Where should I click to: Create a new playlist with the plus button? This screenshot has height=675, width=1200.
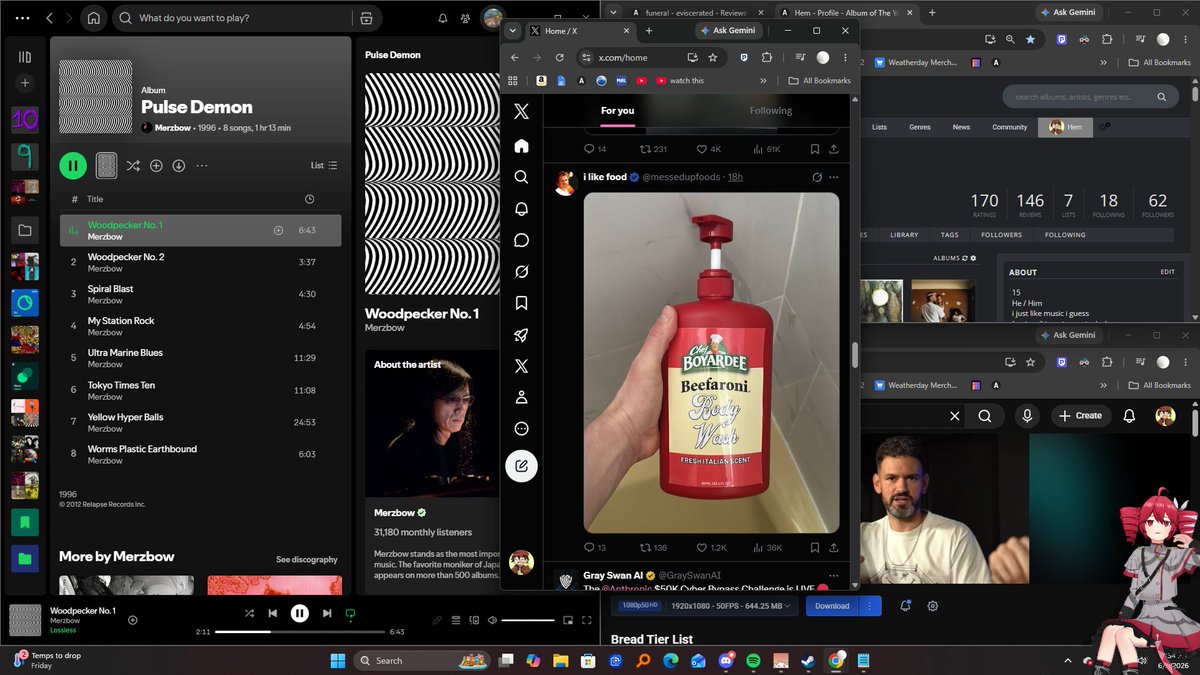(x=25, y=83)
